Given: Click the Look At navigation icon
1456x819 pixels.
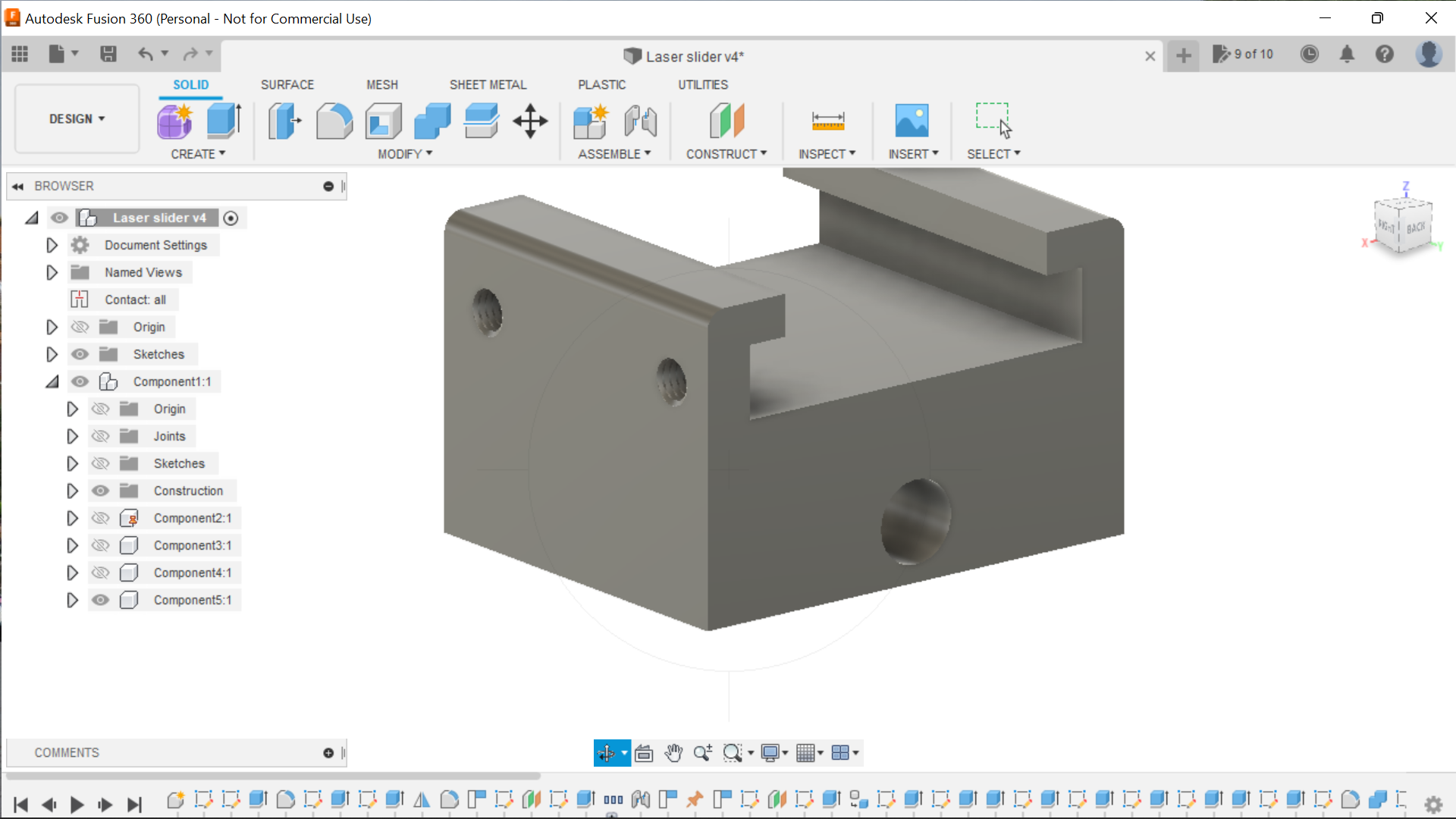Looking at the screenshot, I should click(644, 753).
